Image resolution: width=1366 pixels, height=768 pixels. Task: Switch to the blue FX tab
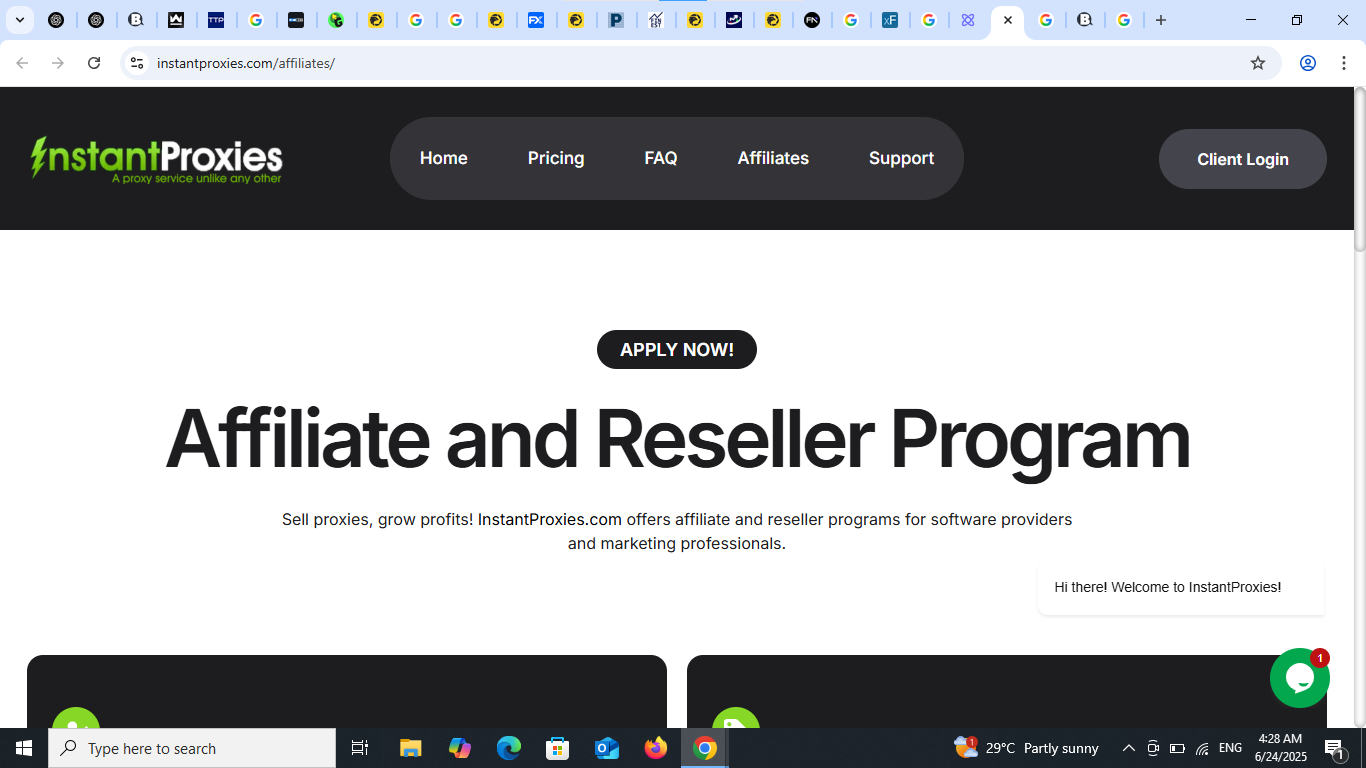coord(536,20)
